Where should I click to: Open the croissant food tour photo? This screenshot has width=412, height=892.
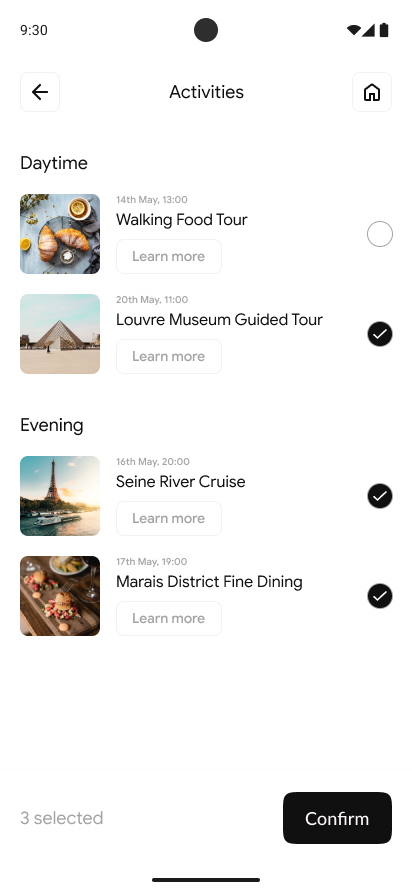pyautogui.click(x=60, y=234)
